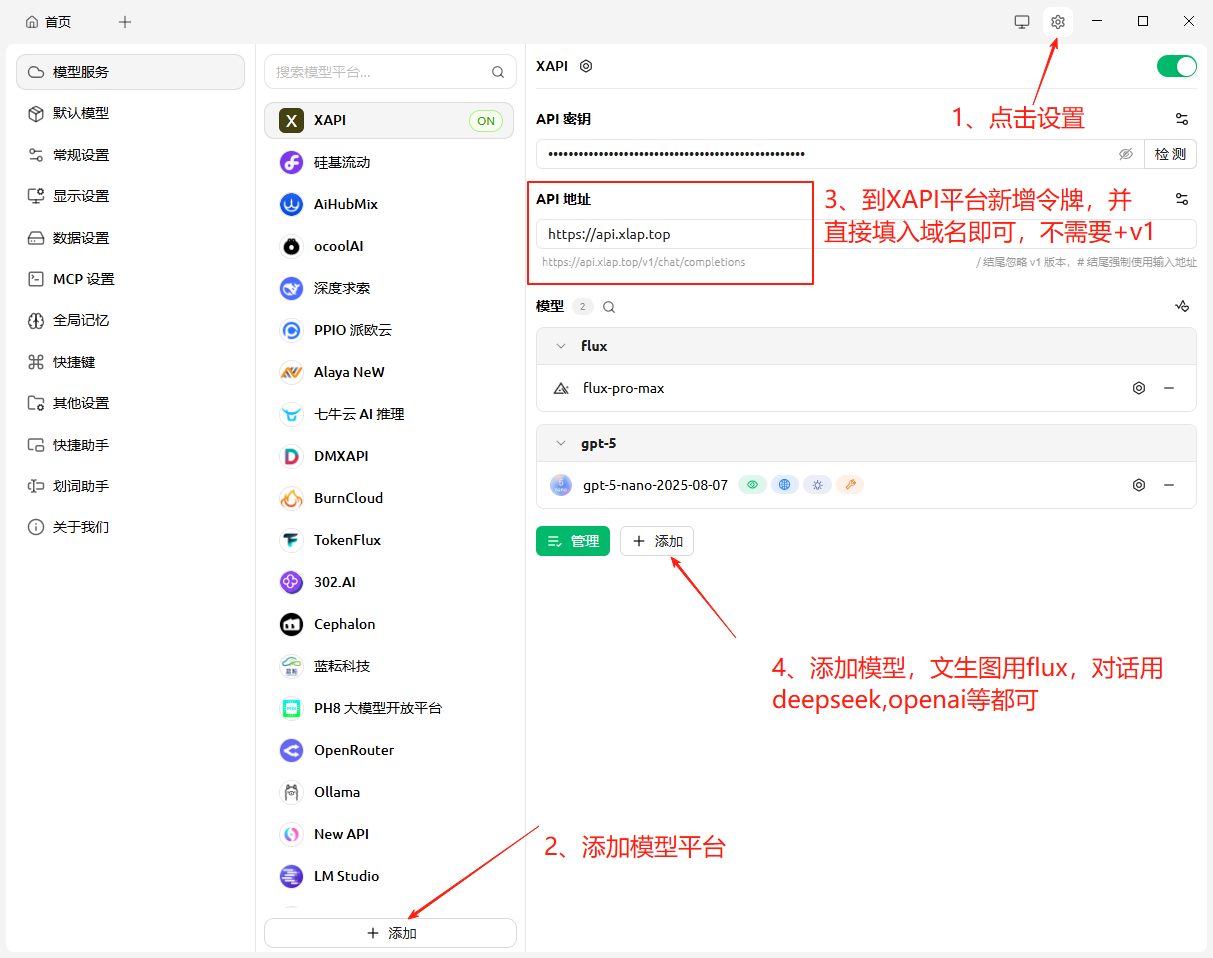This screenshot has height=958, width=1213.
Task: Open 关于我们 section
Action: [130, 527]
